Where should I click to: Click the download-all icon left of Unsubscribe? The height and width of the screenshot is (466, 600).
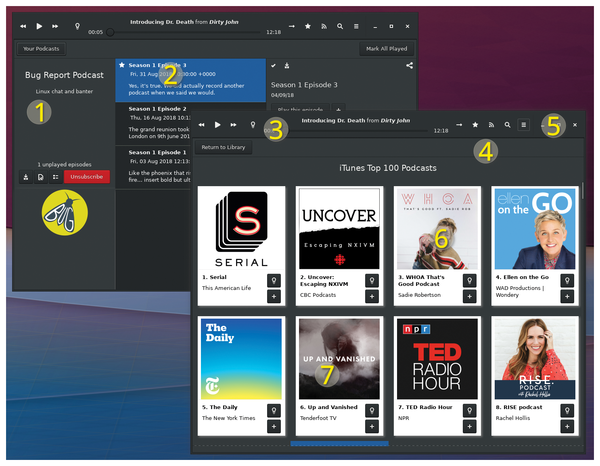coord(26,177)
